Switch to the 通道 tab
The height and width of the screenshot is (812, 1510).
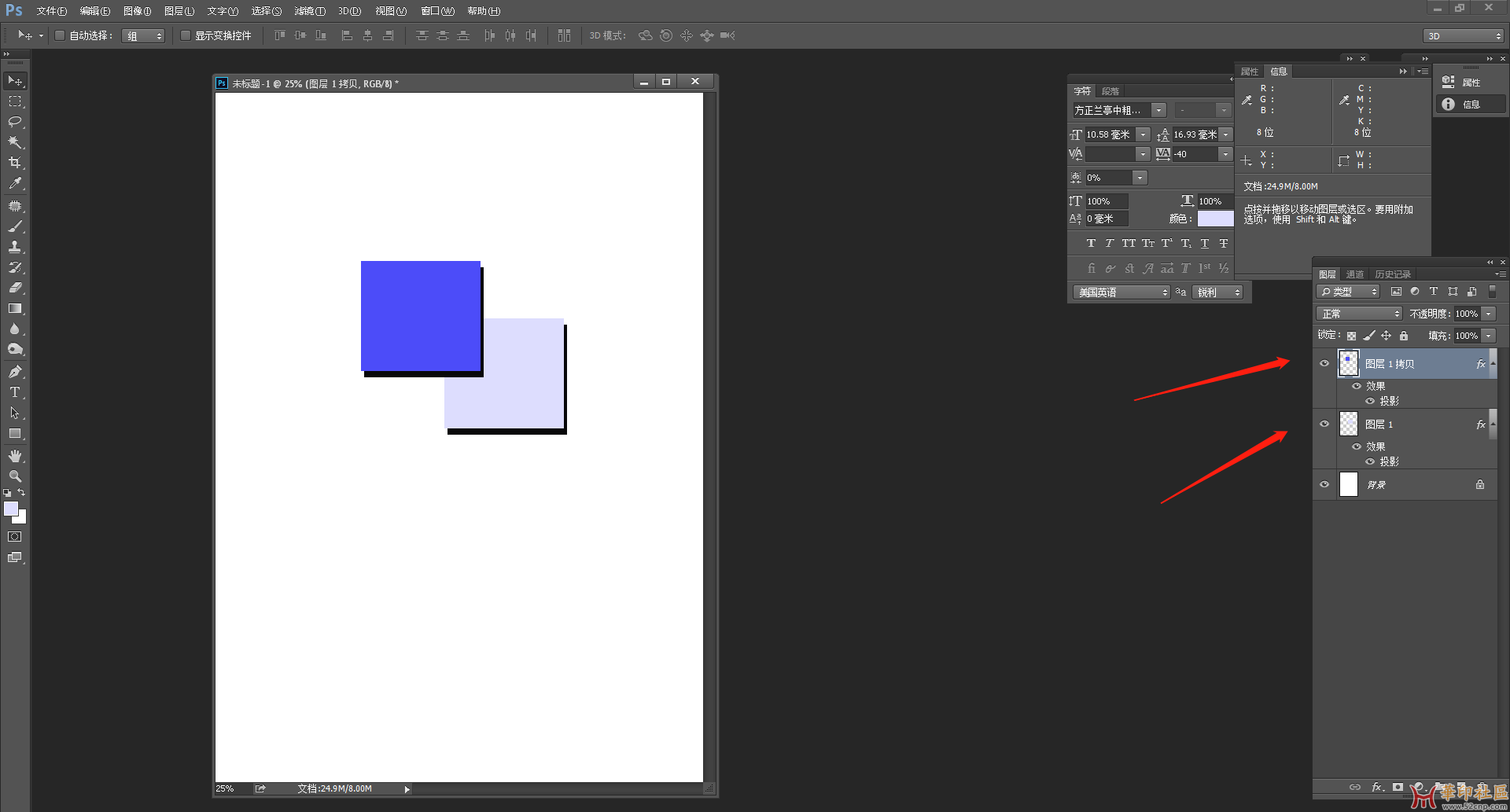[1355, 274]
